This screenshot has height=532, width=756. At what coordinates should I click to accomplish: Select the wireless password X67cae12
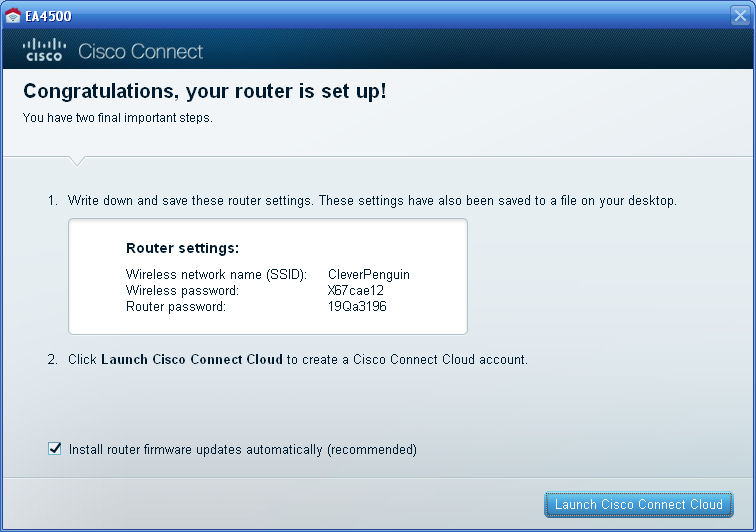355,290
